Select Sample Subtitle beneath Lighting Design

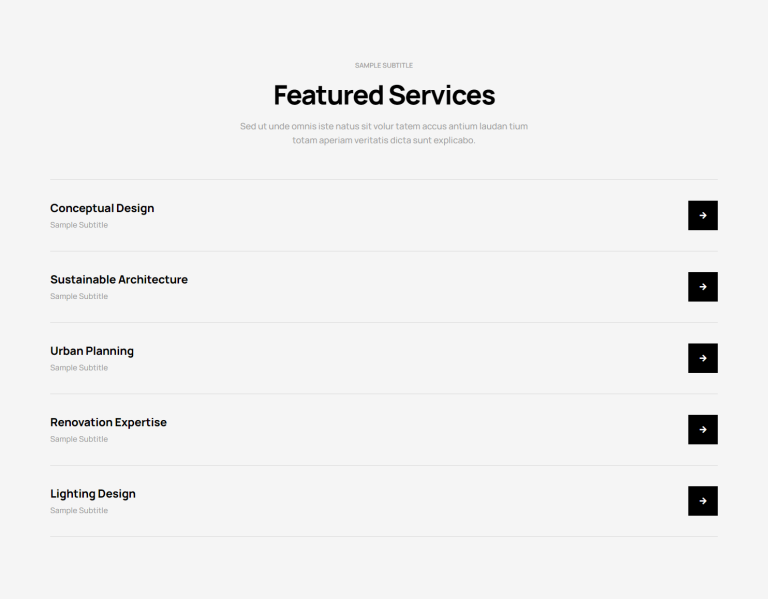point(79,510)
